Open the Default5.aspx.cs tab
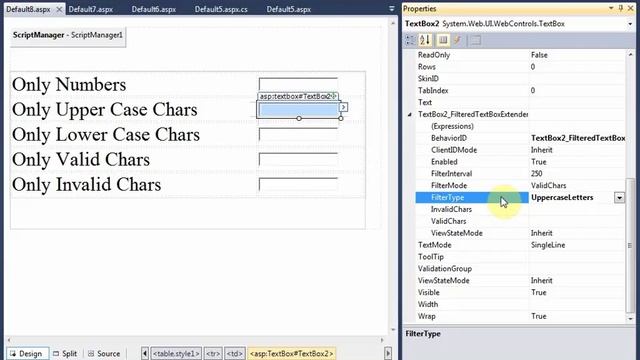The height and width of the screenshot is (360, 640). 221,9
